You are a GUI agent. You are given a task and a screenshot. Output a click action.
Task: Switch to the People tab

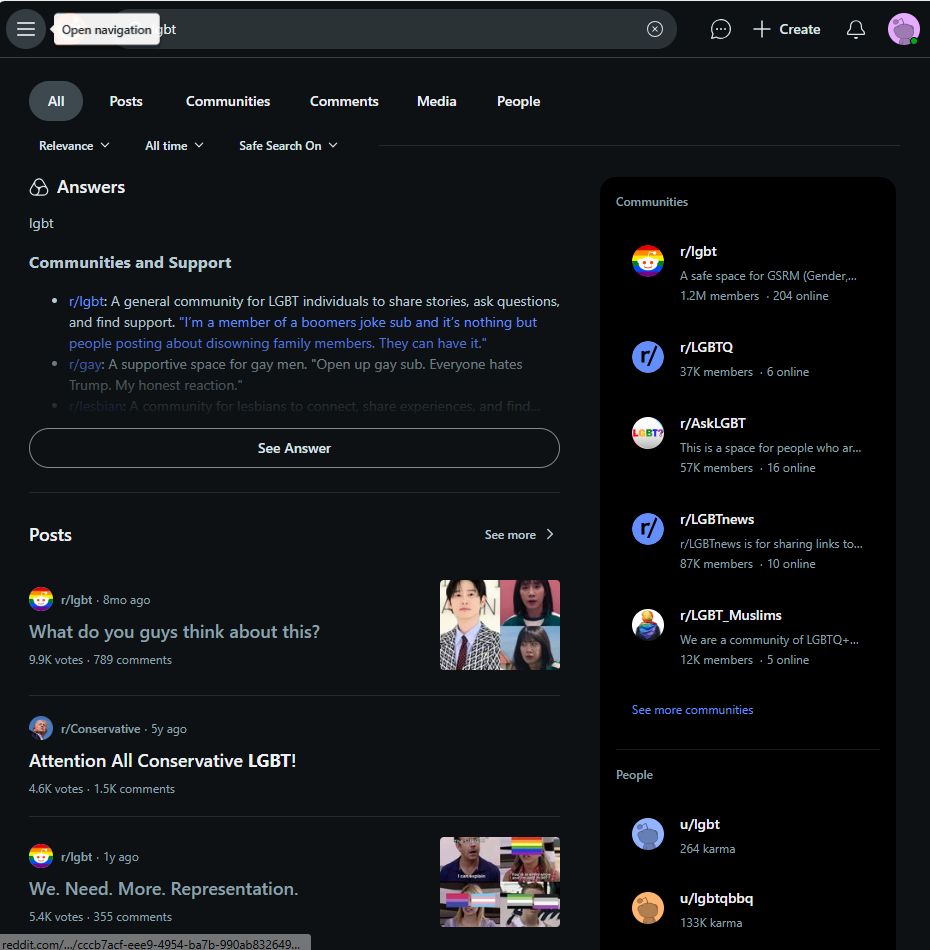coord(518,101)
